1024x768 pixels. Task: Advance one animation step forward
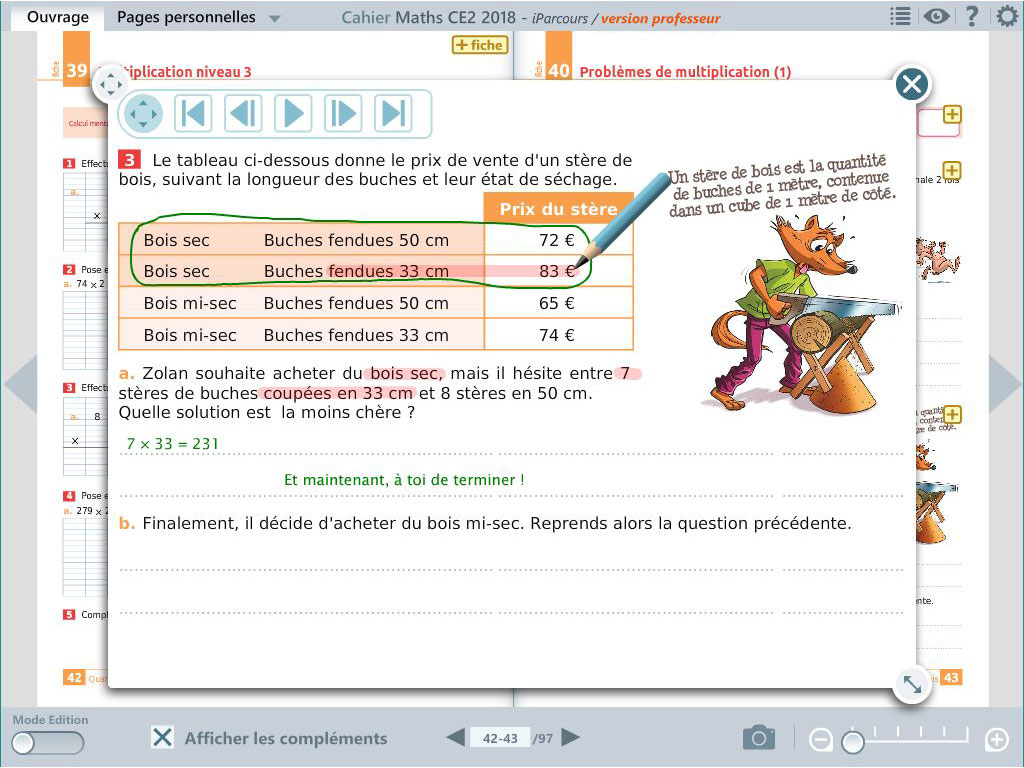(343, 113)
